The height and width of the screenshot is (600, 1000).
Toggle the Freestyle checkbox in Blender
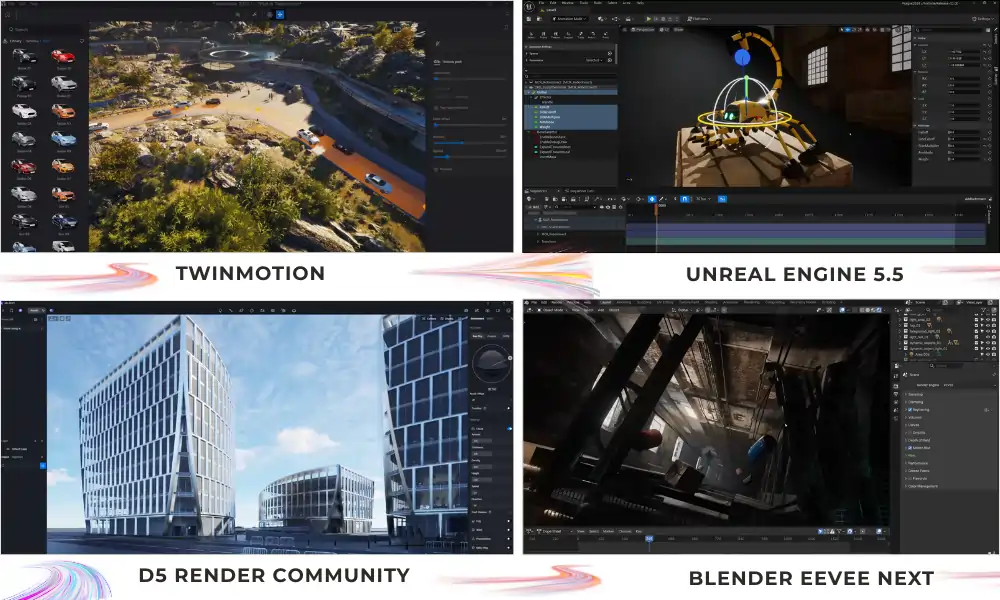pyautogui.click(x=910, y=478)
